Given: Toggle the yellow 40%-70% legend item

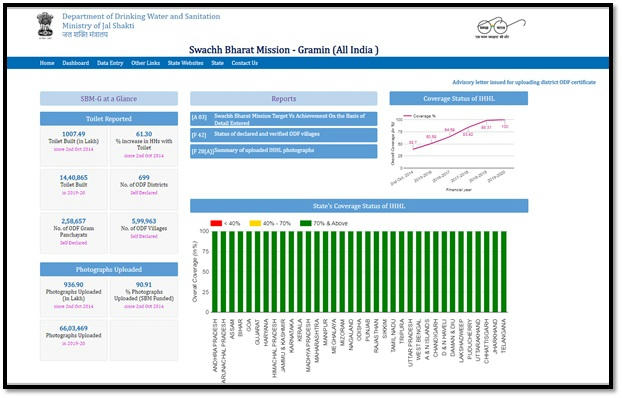Looking at the screenshot, I should (x=270, y=223).
